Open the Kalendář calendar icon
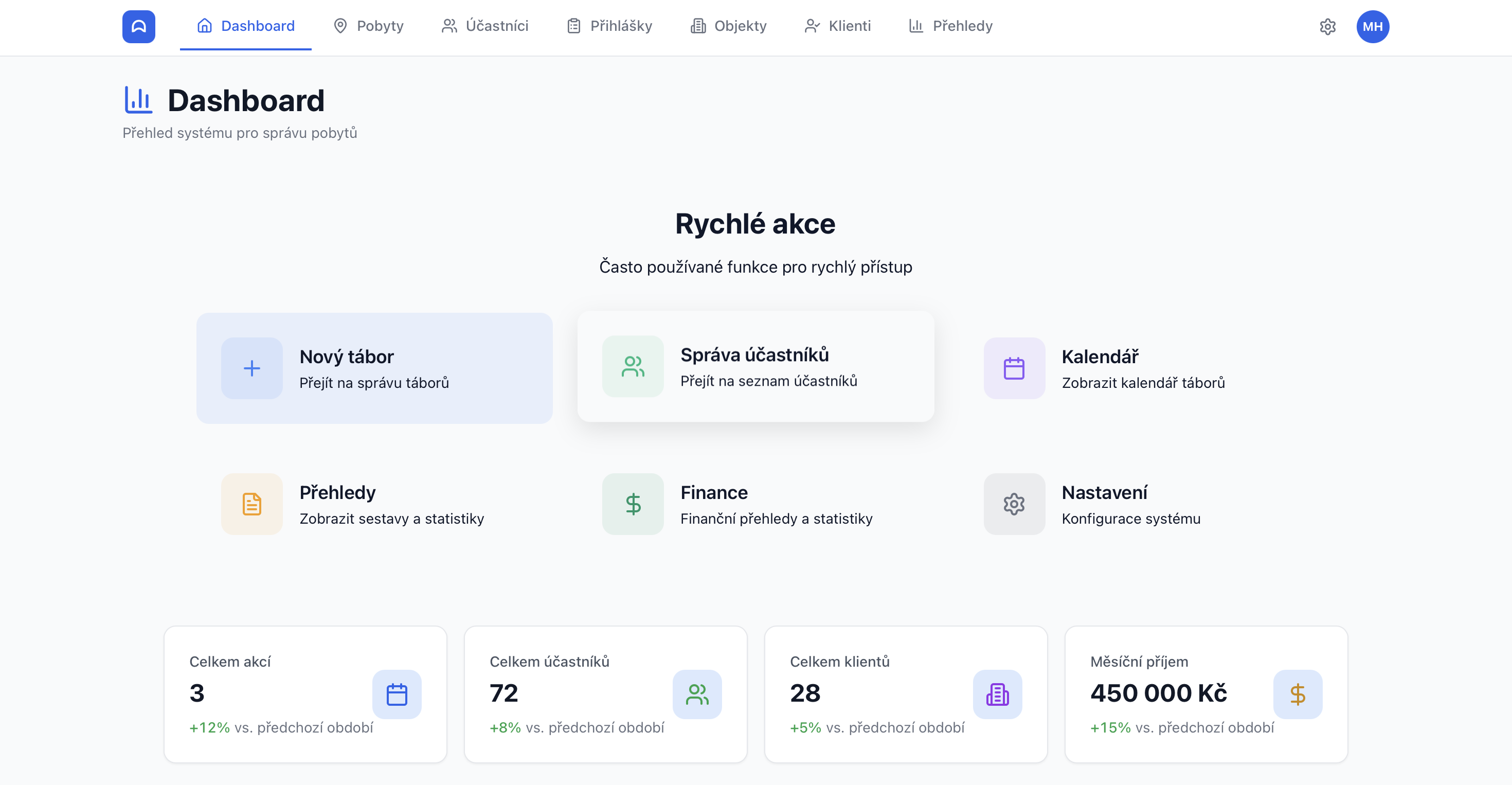This screenshot has height=785, width=1512. point(1014,368)
